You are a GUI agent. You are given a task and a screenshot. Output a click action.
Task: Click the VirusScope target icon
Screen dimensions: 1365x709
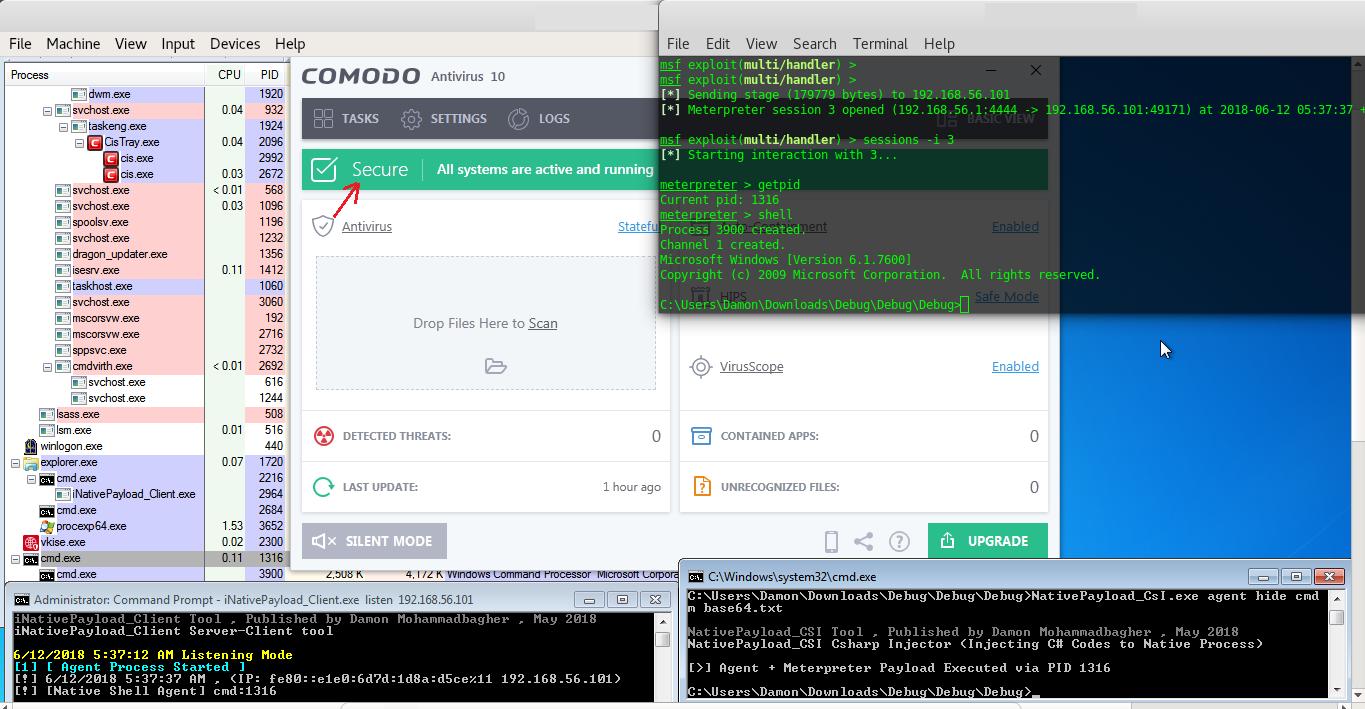coord(701,367)
